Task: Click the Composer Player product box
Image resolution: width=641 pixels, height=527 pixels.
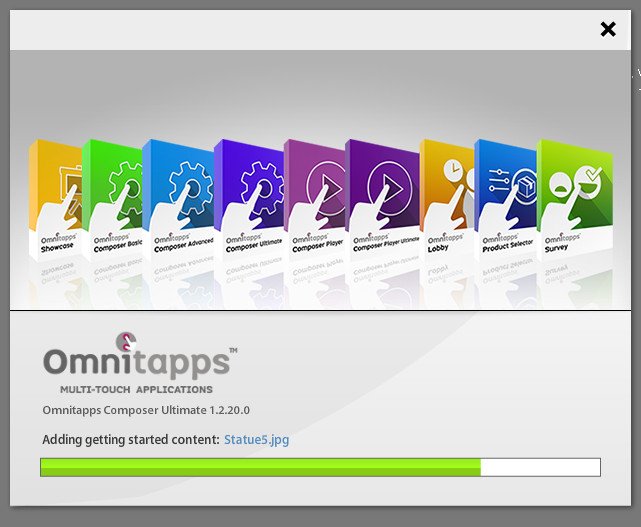Action: click(314, 200)
